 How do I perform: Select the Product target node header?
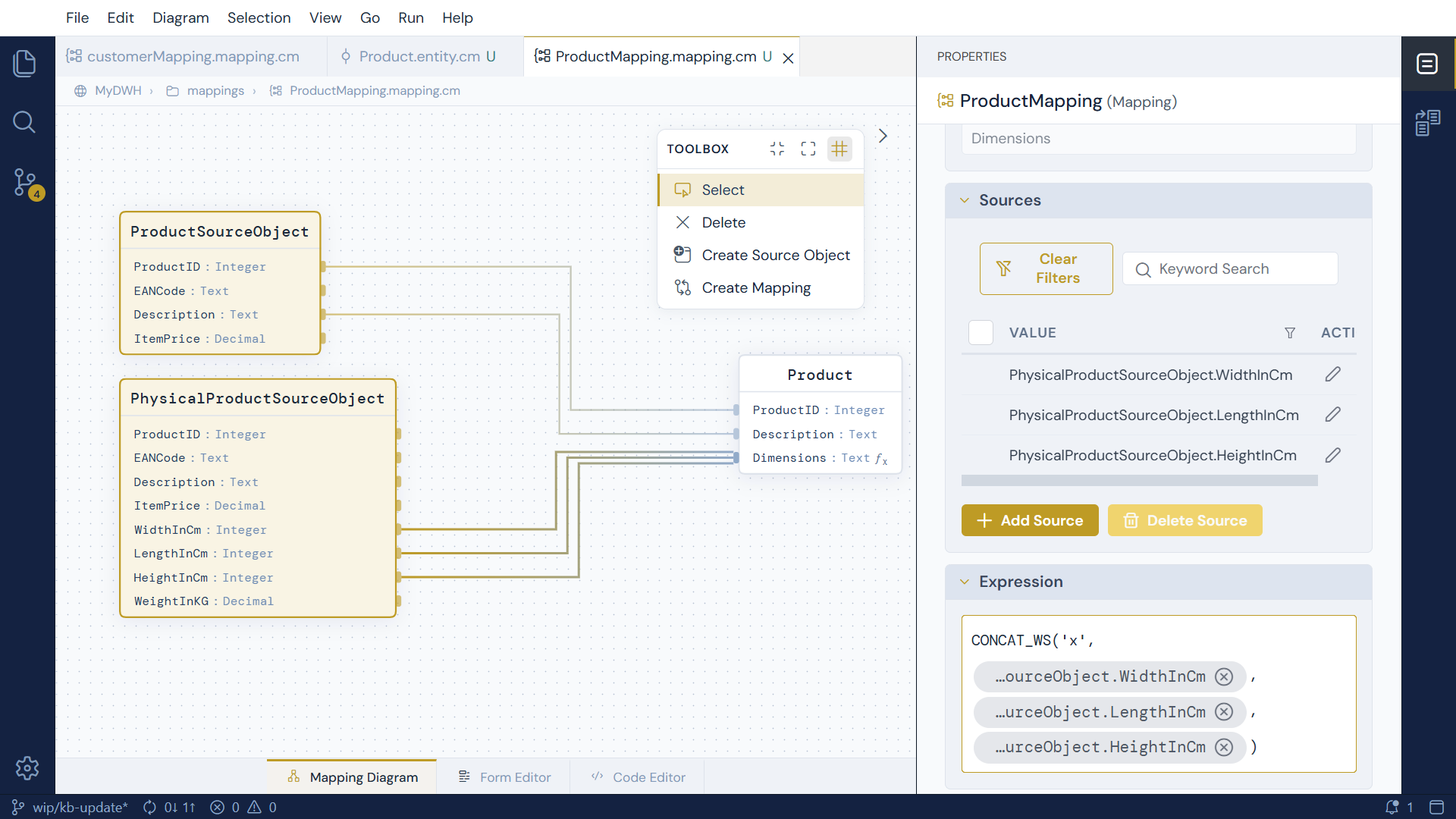pos(820,375)
